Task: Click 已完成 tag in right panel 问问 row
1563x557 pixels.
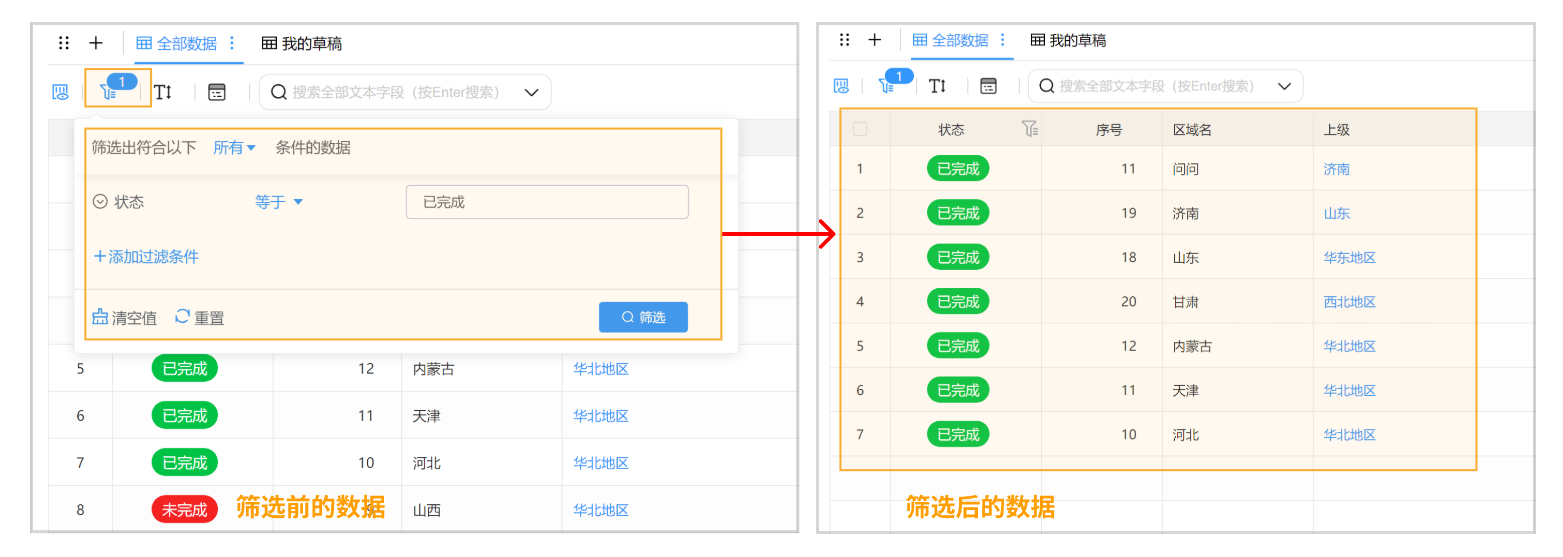Action: point(958,168)
